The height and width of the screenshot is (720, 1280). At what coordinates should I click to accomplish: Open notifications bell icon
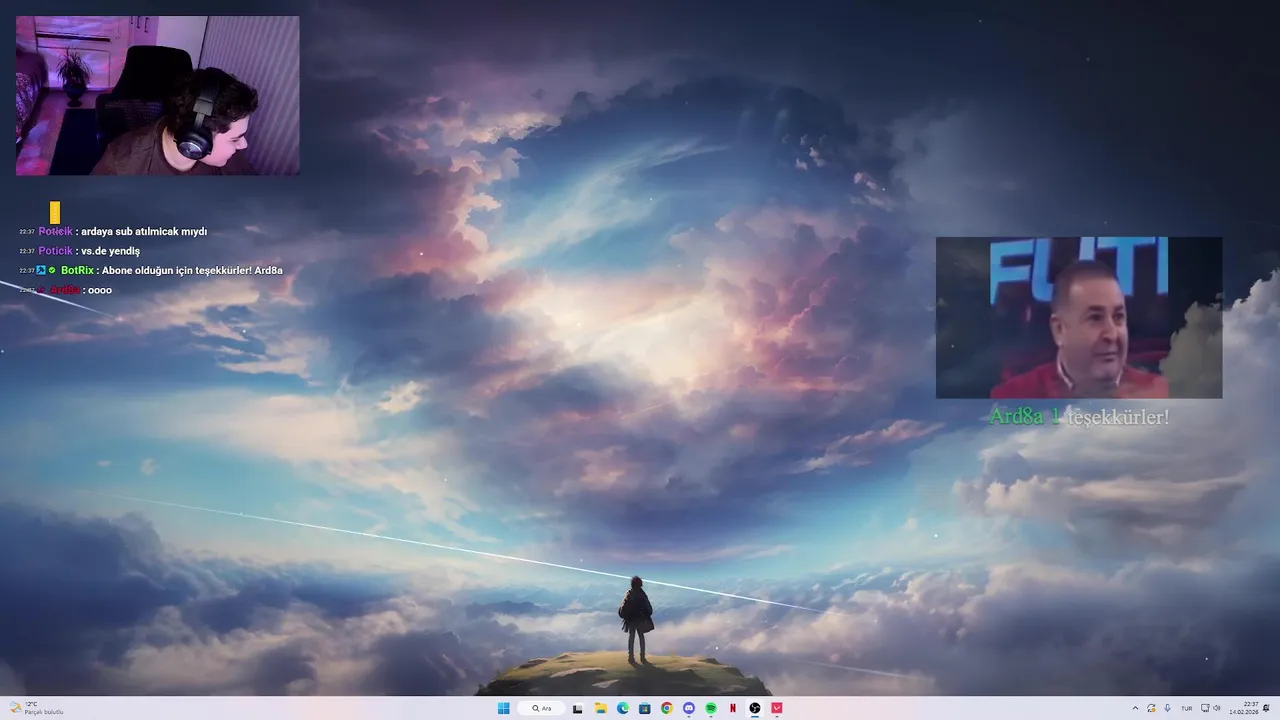[x=1267, y=708]
